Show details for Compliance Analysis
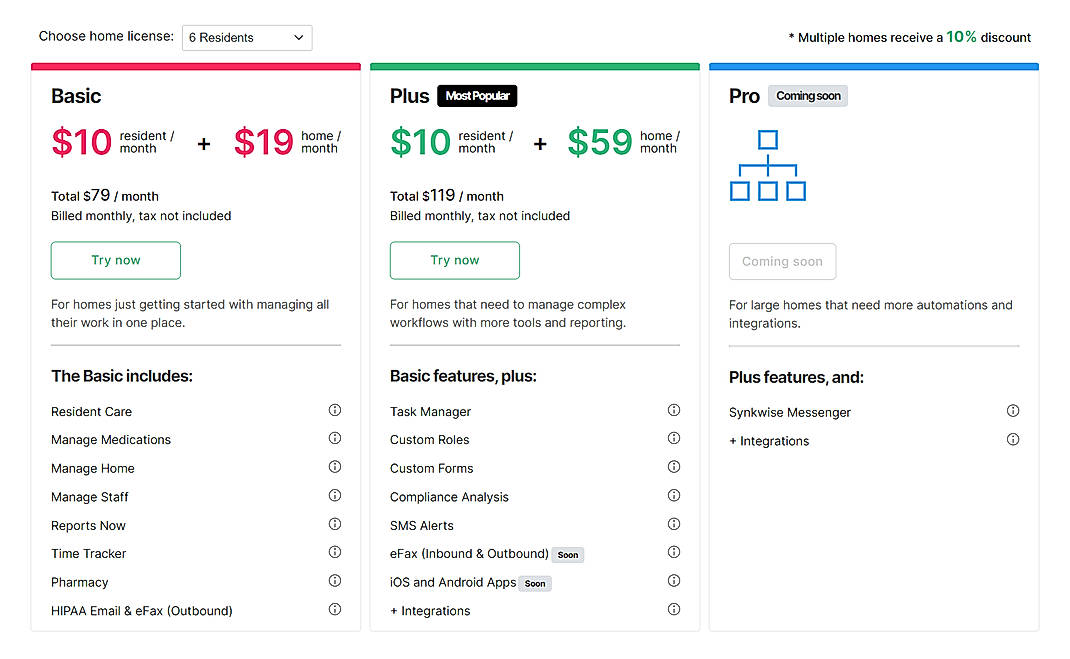 tap(674, 496)
